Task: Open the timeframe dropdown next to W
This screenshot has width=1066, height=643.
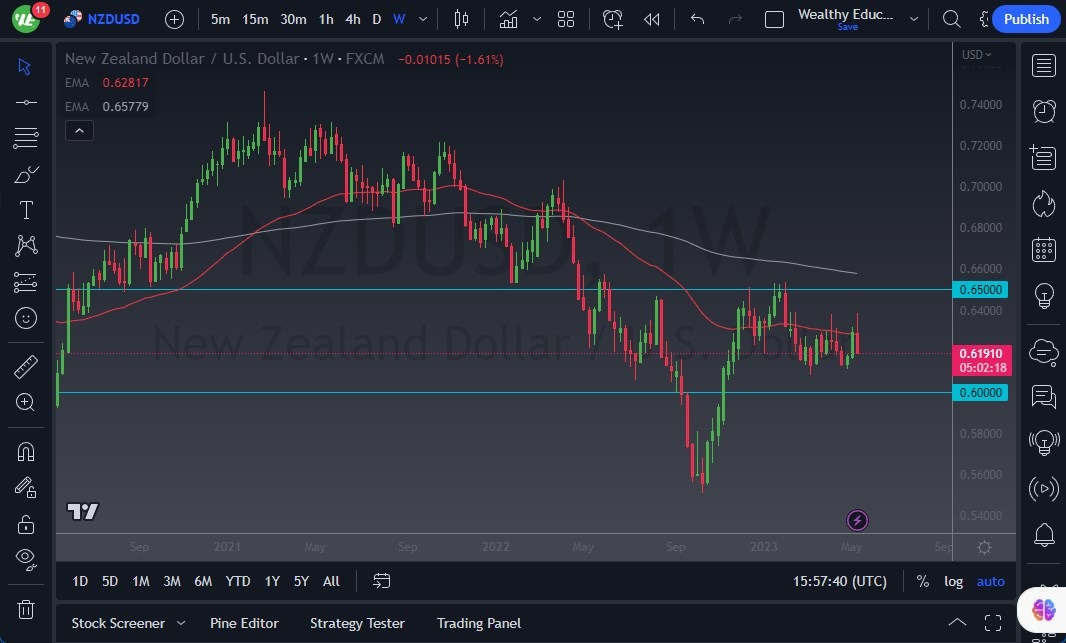Action: point(421,18)
